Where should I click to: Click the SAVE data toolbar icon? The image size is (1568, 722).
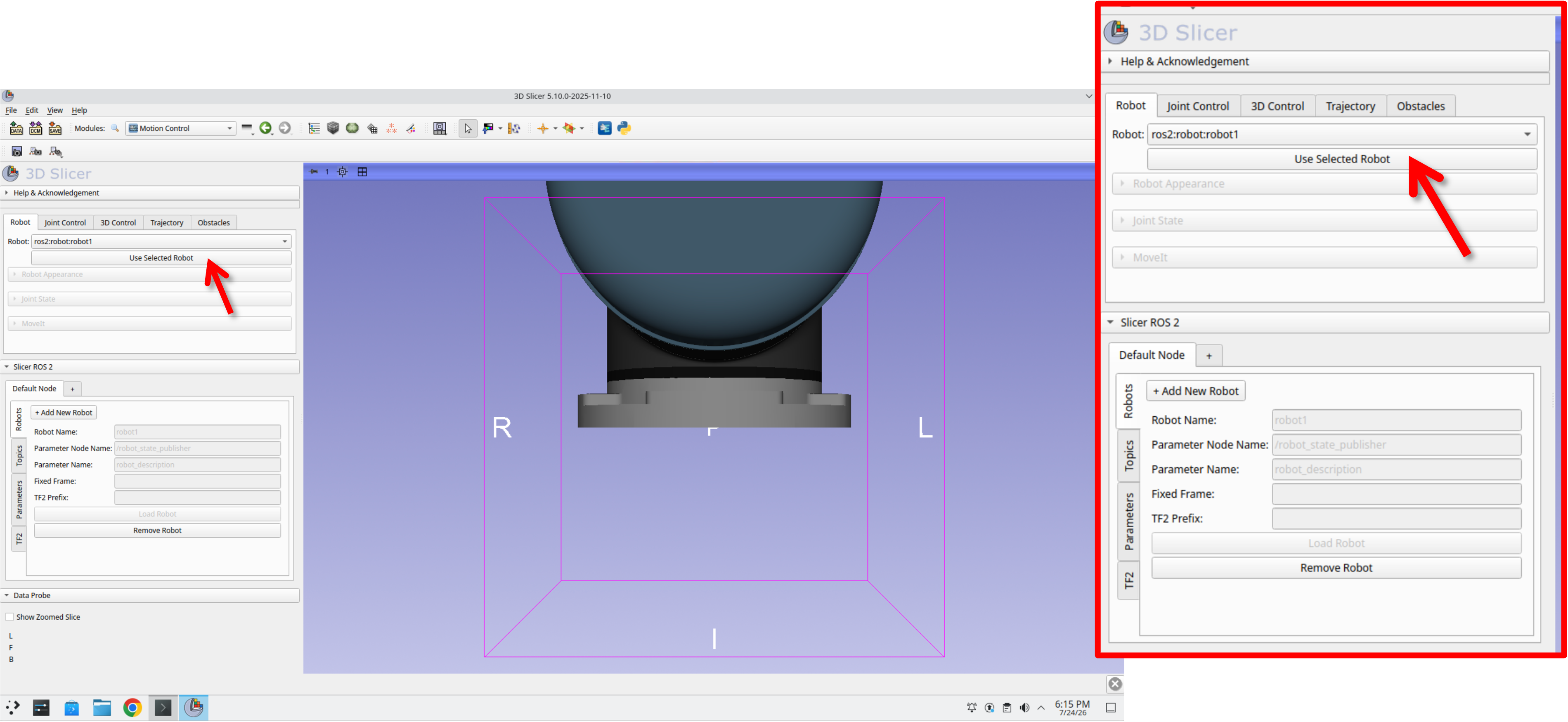(x=55, y=128)
